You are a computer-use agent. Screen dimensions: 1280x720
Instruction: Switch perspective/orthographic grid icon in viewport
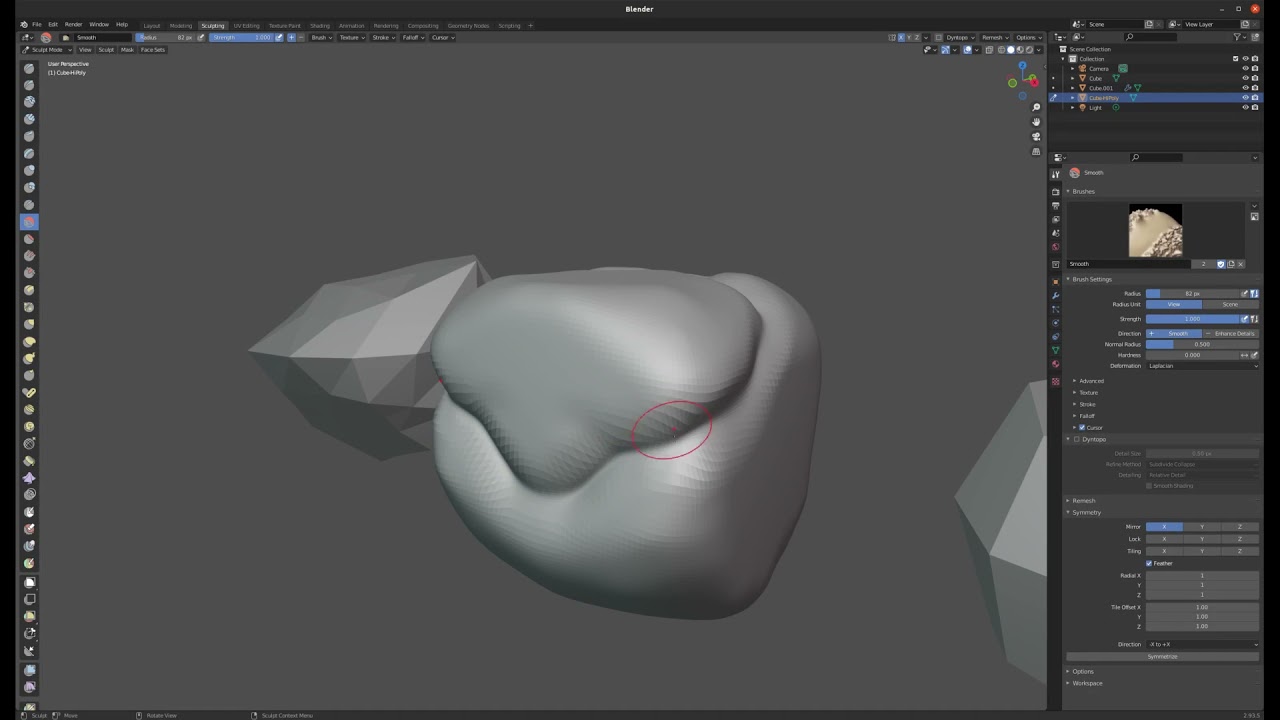(x=1036, y=151)
